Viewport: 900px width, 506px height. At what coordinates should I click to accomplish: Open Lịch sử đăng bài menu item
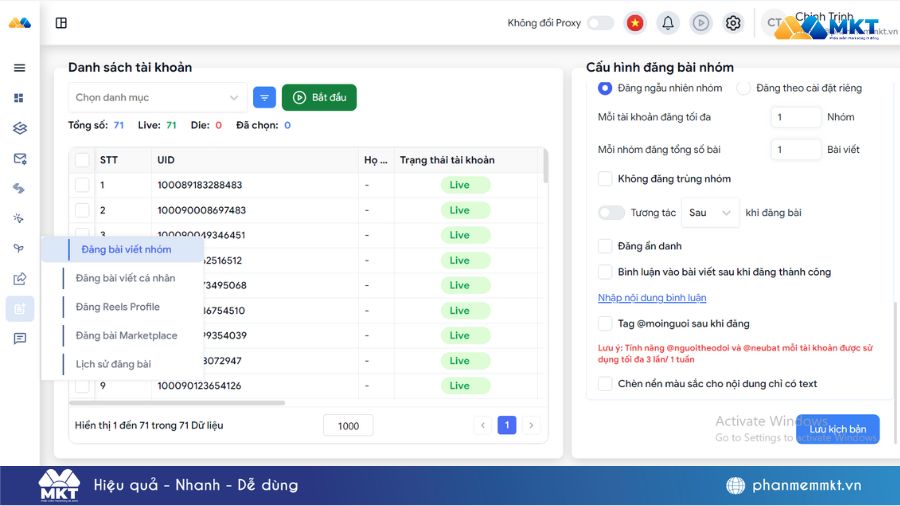click(113, 364)
